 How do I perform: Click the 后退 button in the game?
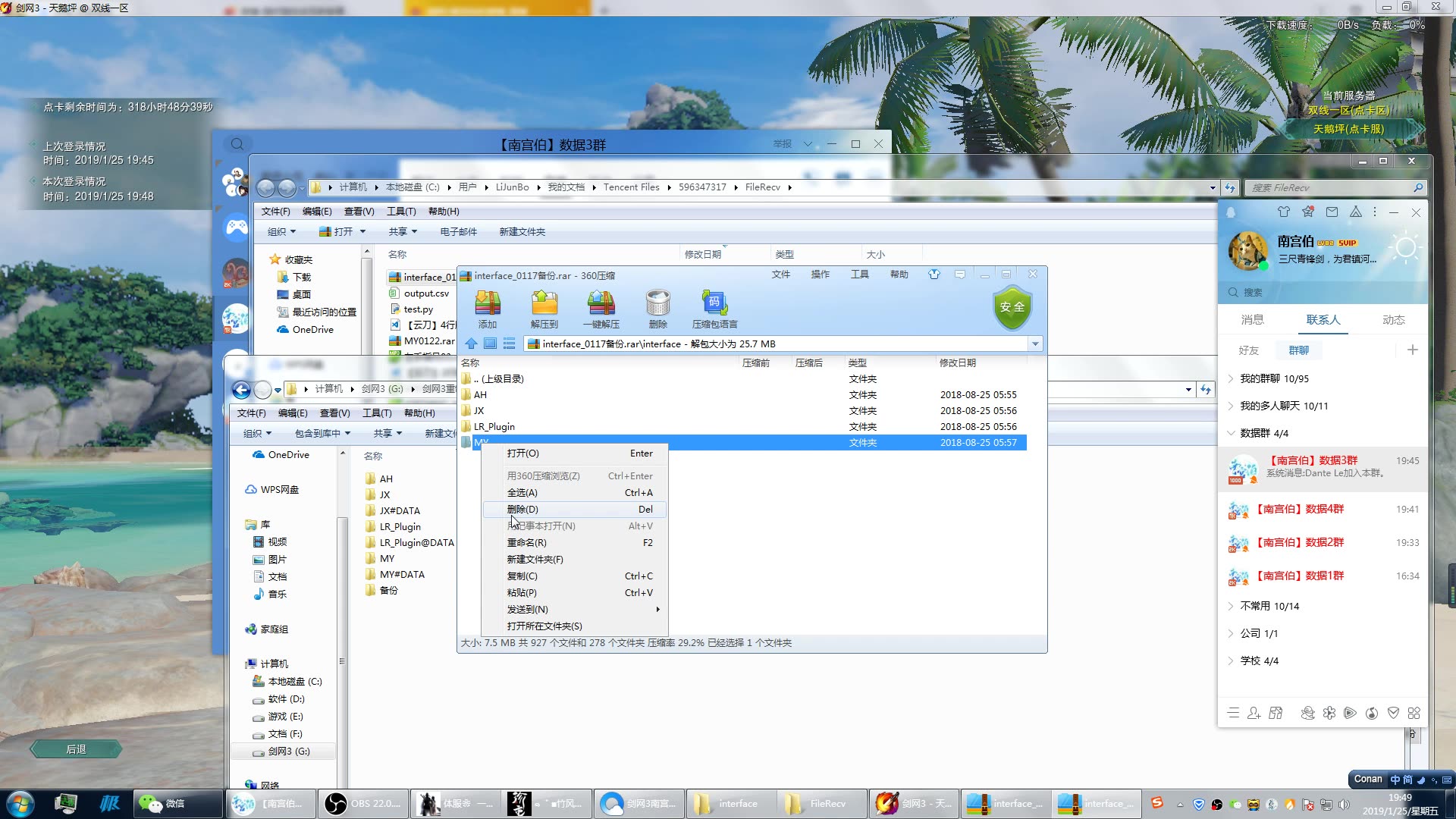pyautogui.click(x=76, y=749)
